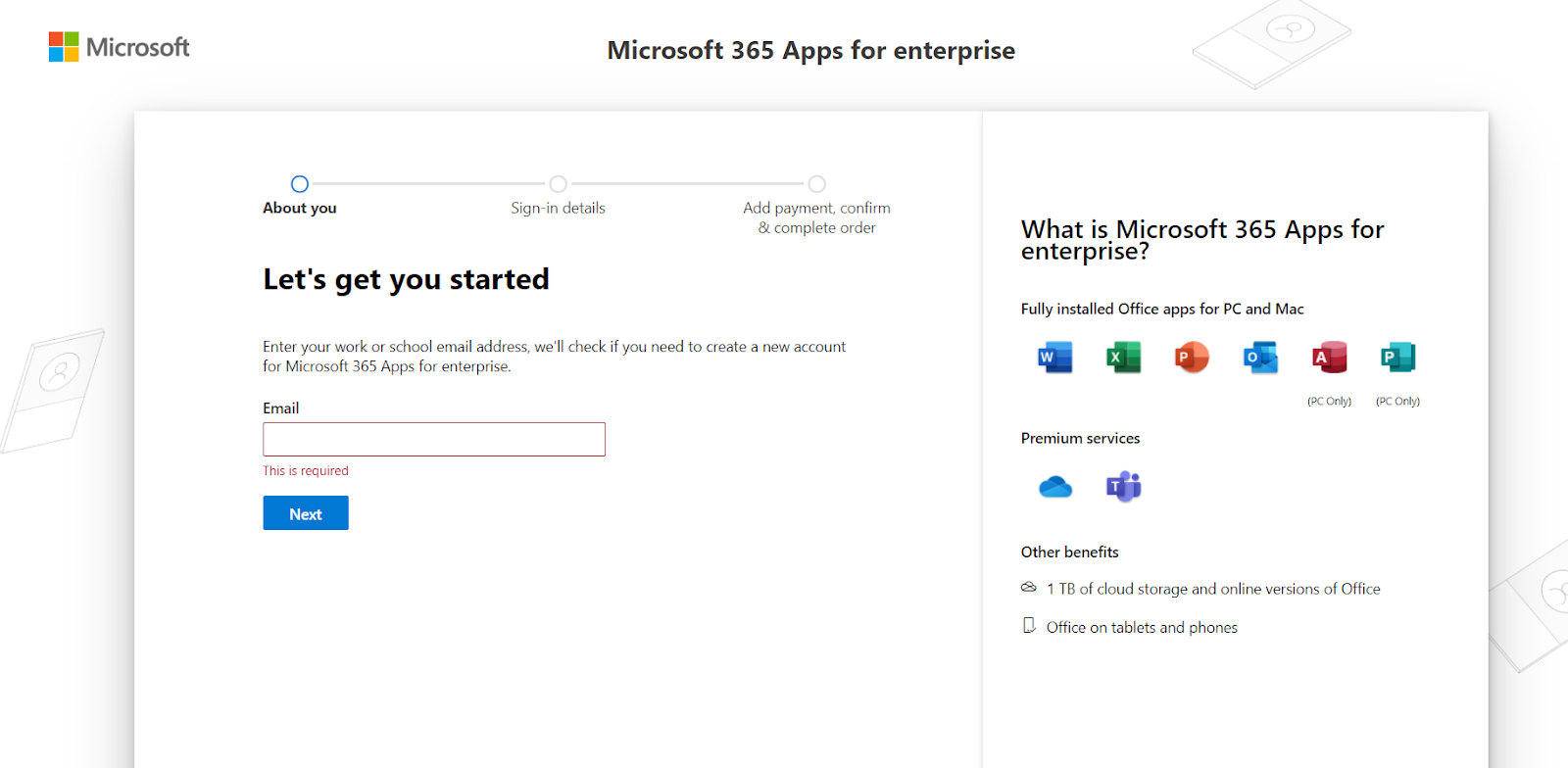Click the Publisher app icon
The width and height of the screenshot is (1568, 768).
(1398, 358)
